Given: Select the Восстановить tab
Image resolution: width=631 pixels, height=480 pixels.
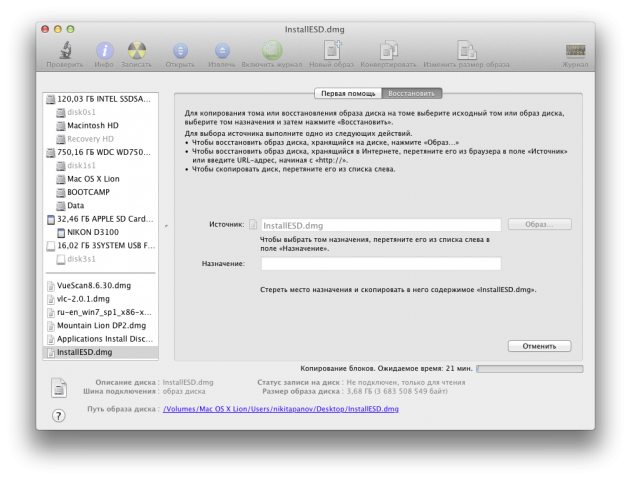Looking at the screenshot, I should click(411, 93).
